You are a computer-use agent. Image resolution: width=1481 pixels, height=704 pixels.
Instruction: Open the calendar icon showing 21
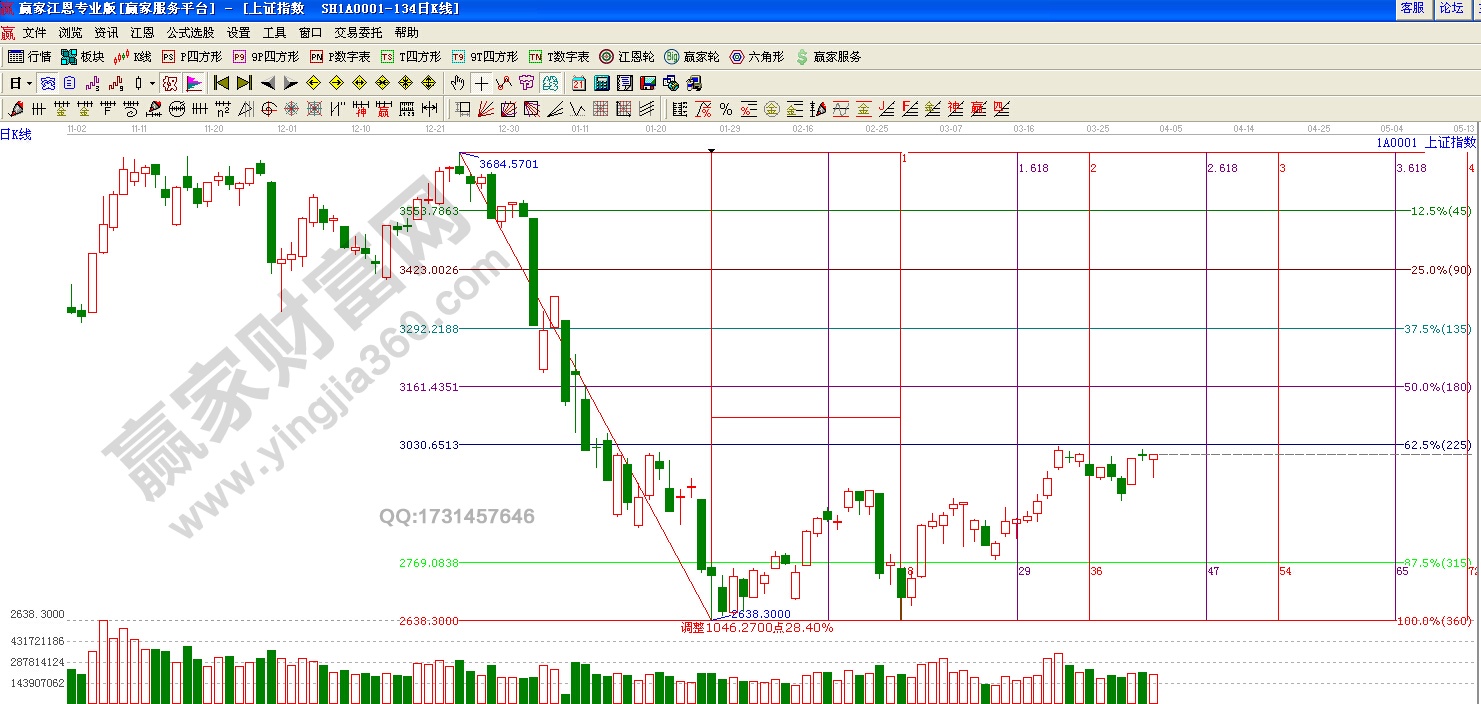[x=579, y=83]
